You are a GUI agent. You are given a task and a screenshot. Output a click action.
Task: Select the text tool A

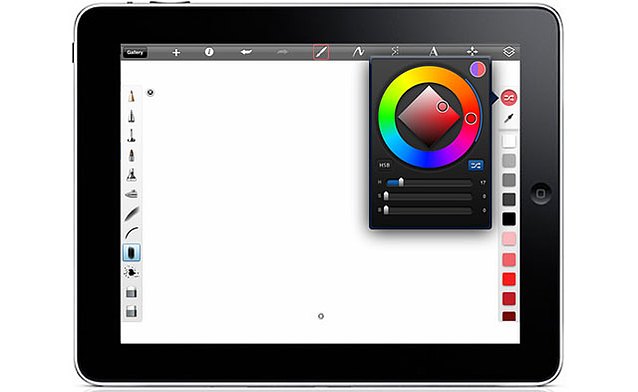tap(433, 52)
